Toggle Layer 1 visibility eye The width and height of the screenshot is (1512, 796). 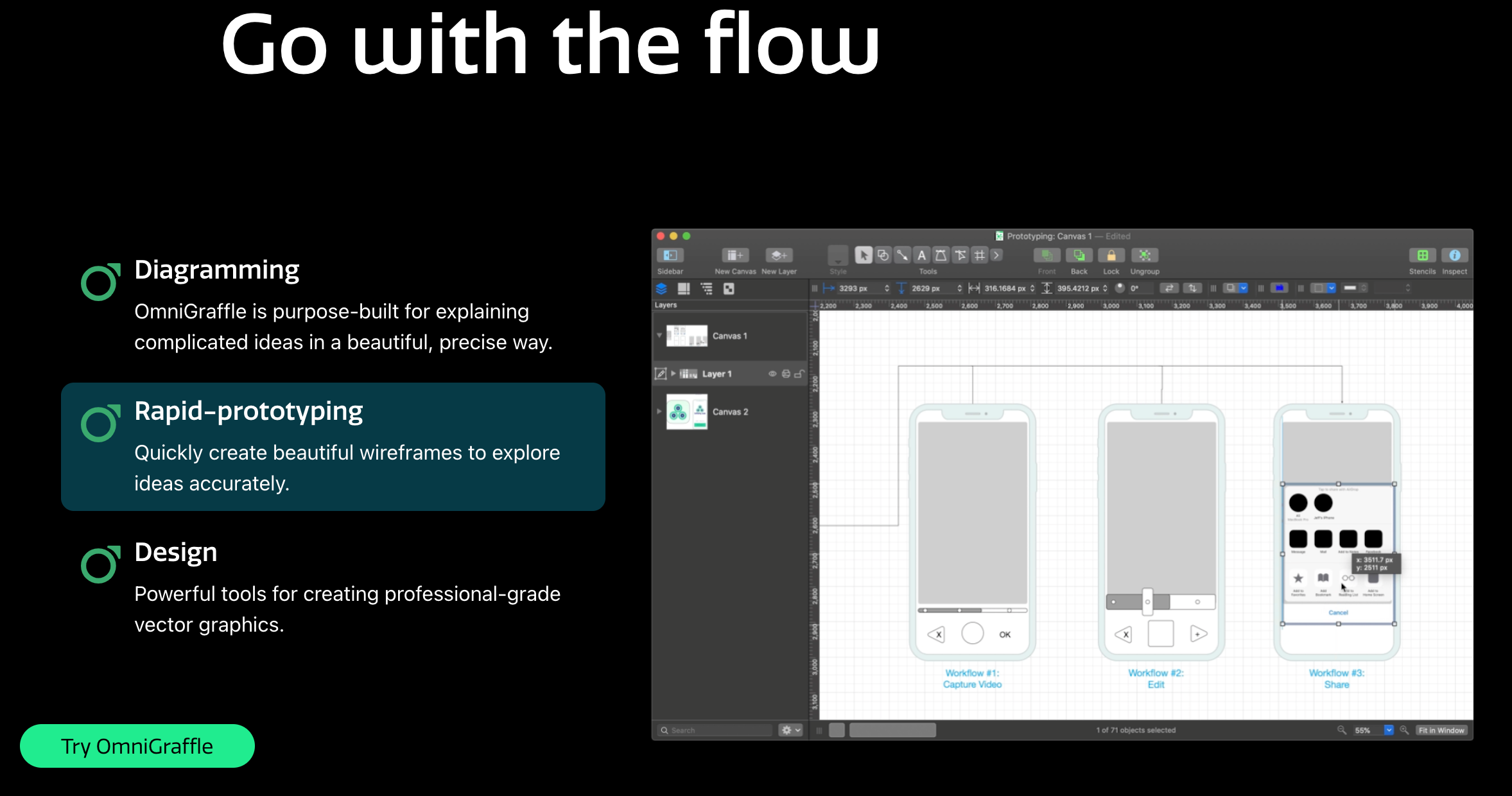click(772, 374)
